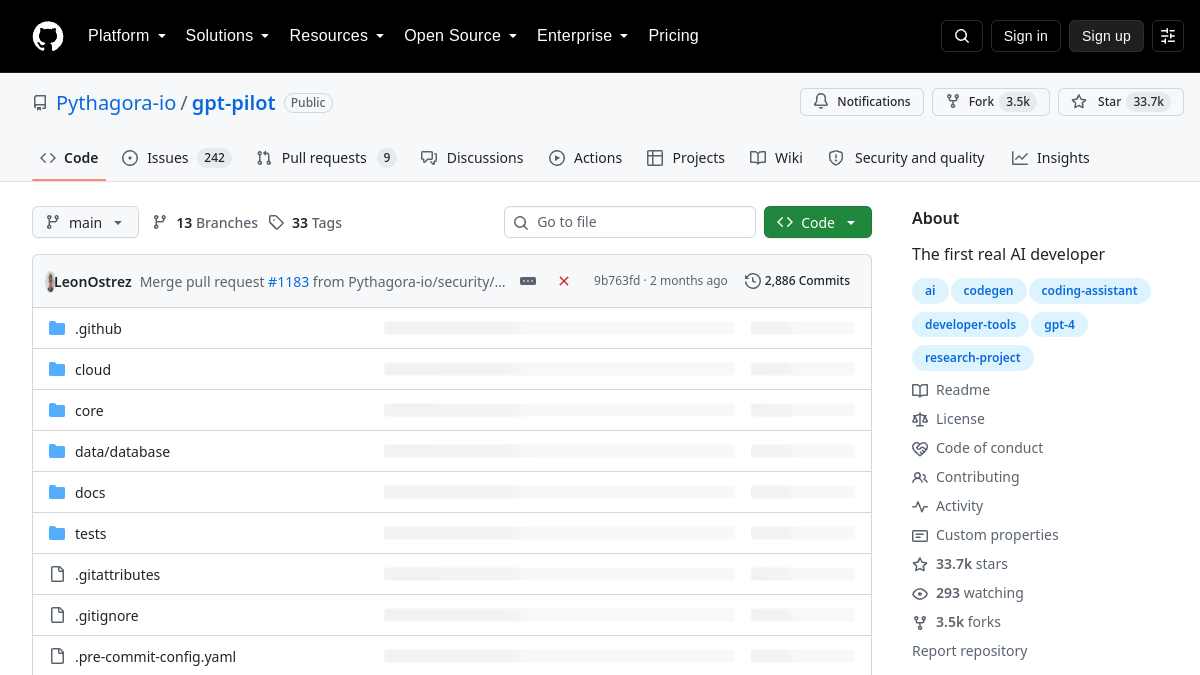Image resolution: width=1200 pixels, height=675 pixels.
Task: Click the cloud folder icon
Action: tap(57, 369)
